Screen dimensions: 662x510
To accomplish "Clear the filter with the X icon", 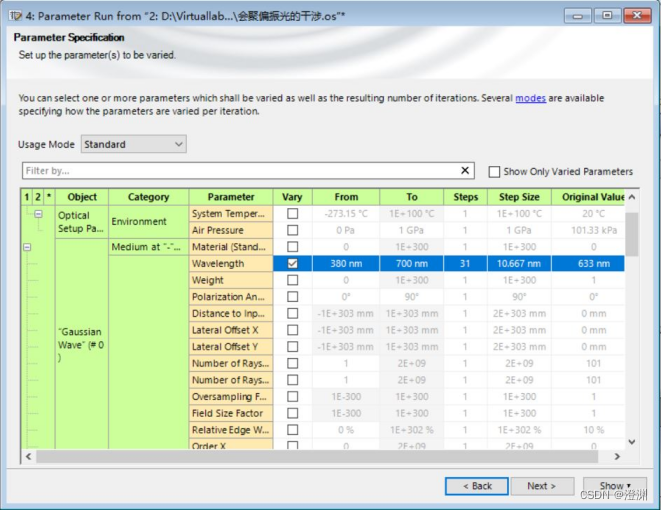I will (x=465, y=171).
